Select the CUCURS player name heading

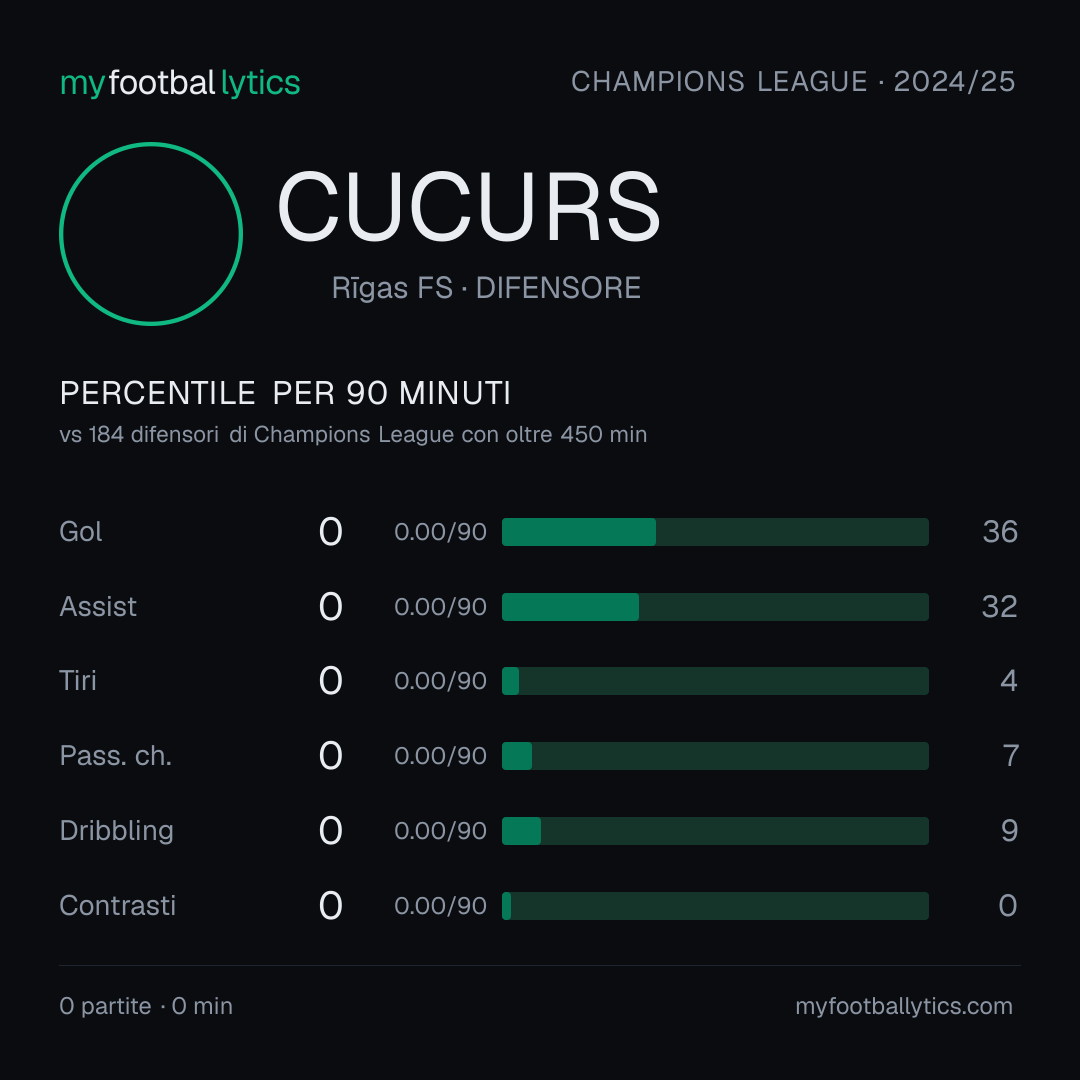tap(468, 207)
